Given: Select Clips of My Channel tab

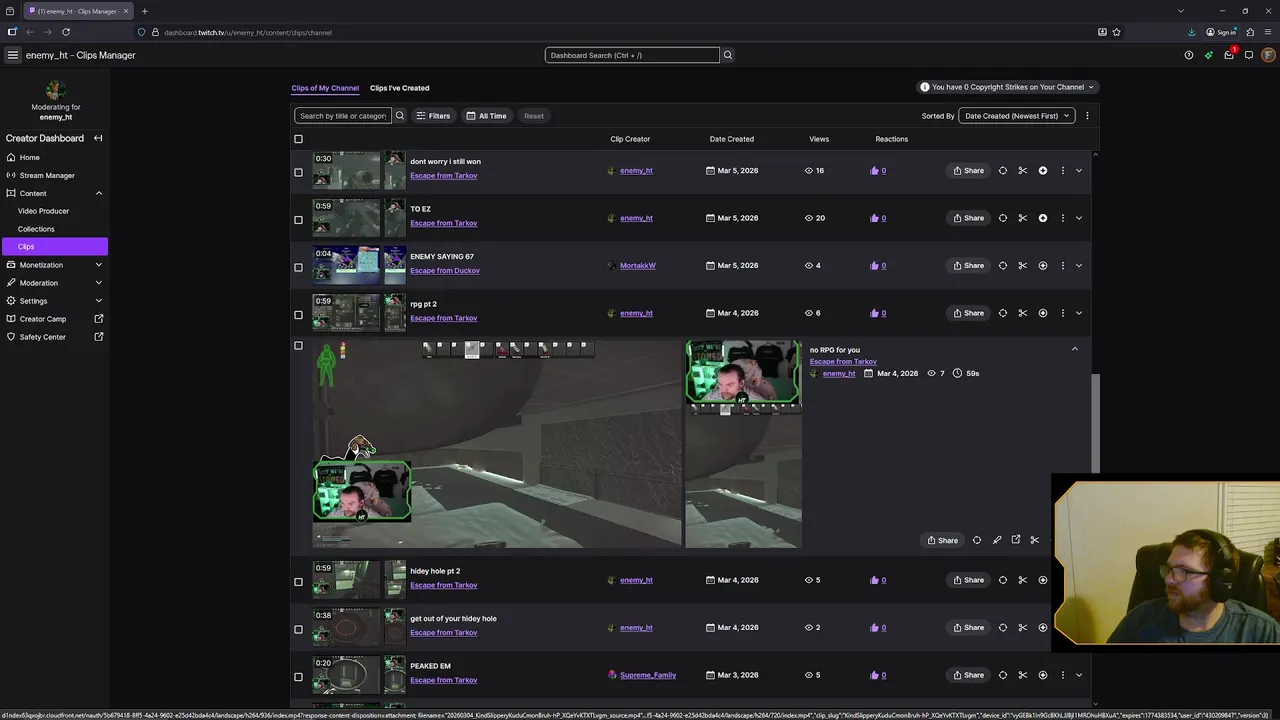Looking at the screenshot, I should tap(325, 88).
